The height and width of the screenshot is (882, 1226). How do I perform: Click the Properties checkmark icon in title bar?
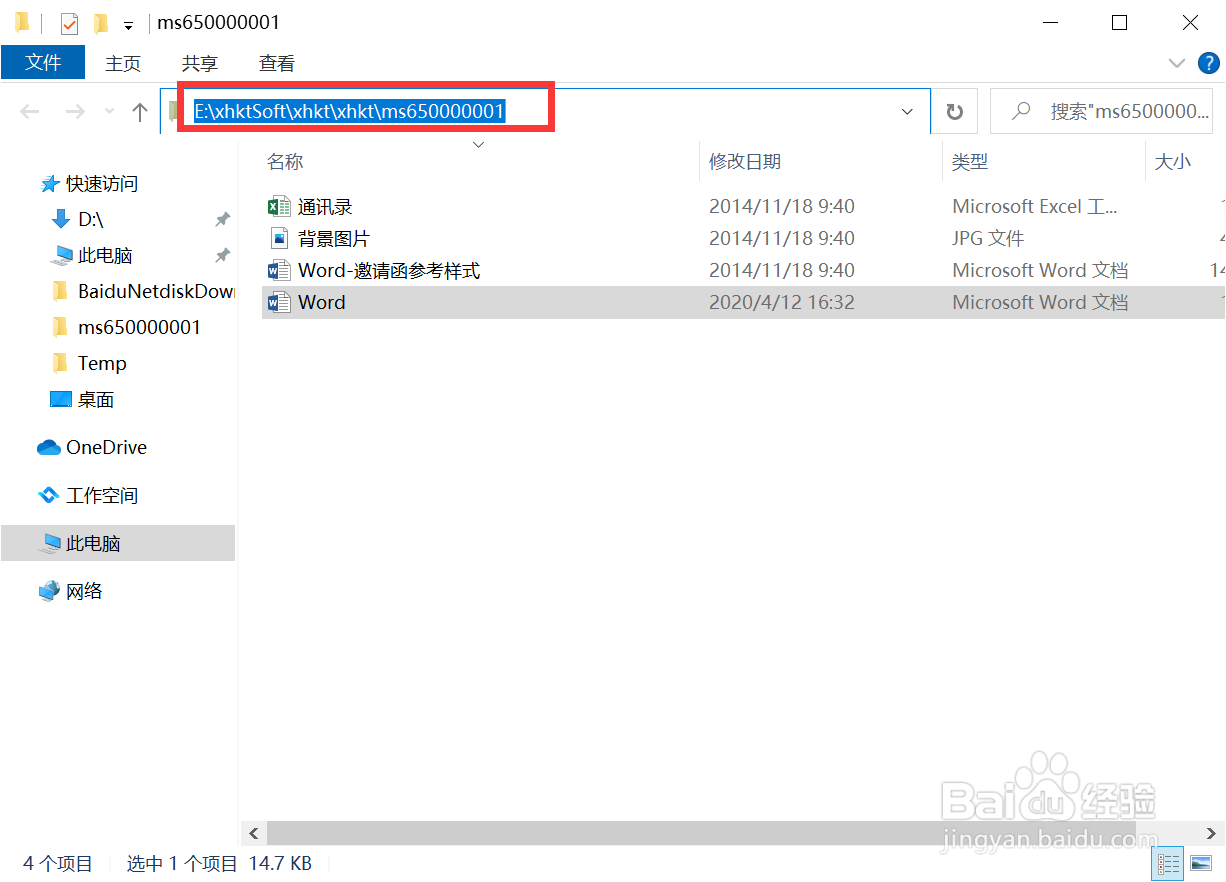click(x=69, y=23)
